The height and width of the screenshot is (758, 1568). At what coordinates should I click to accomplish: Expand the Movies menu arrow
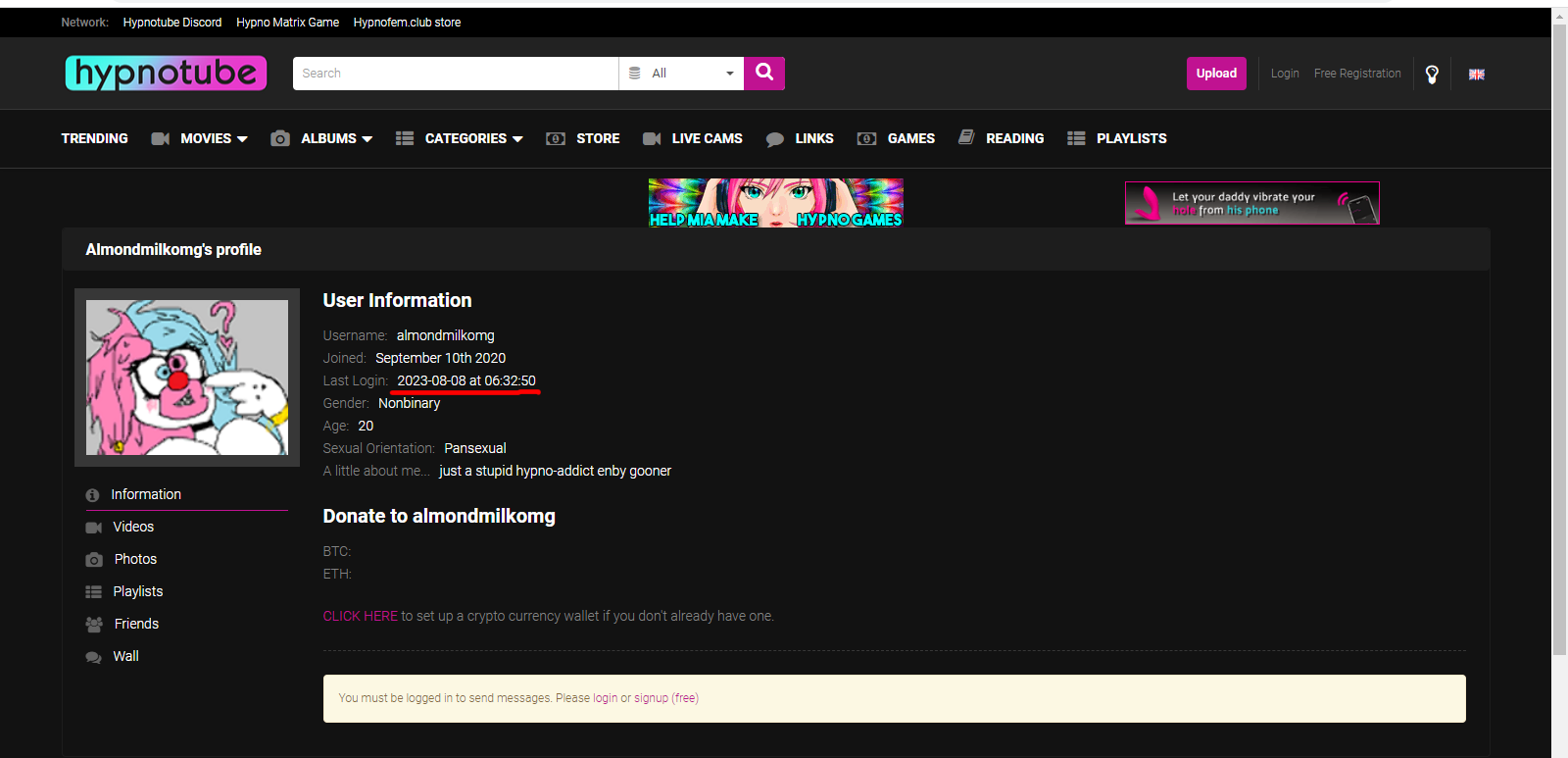(243, 139)
